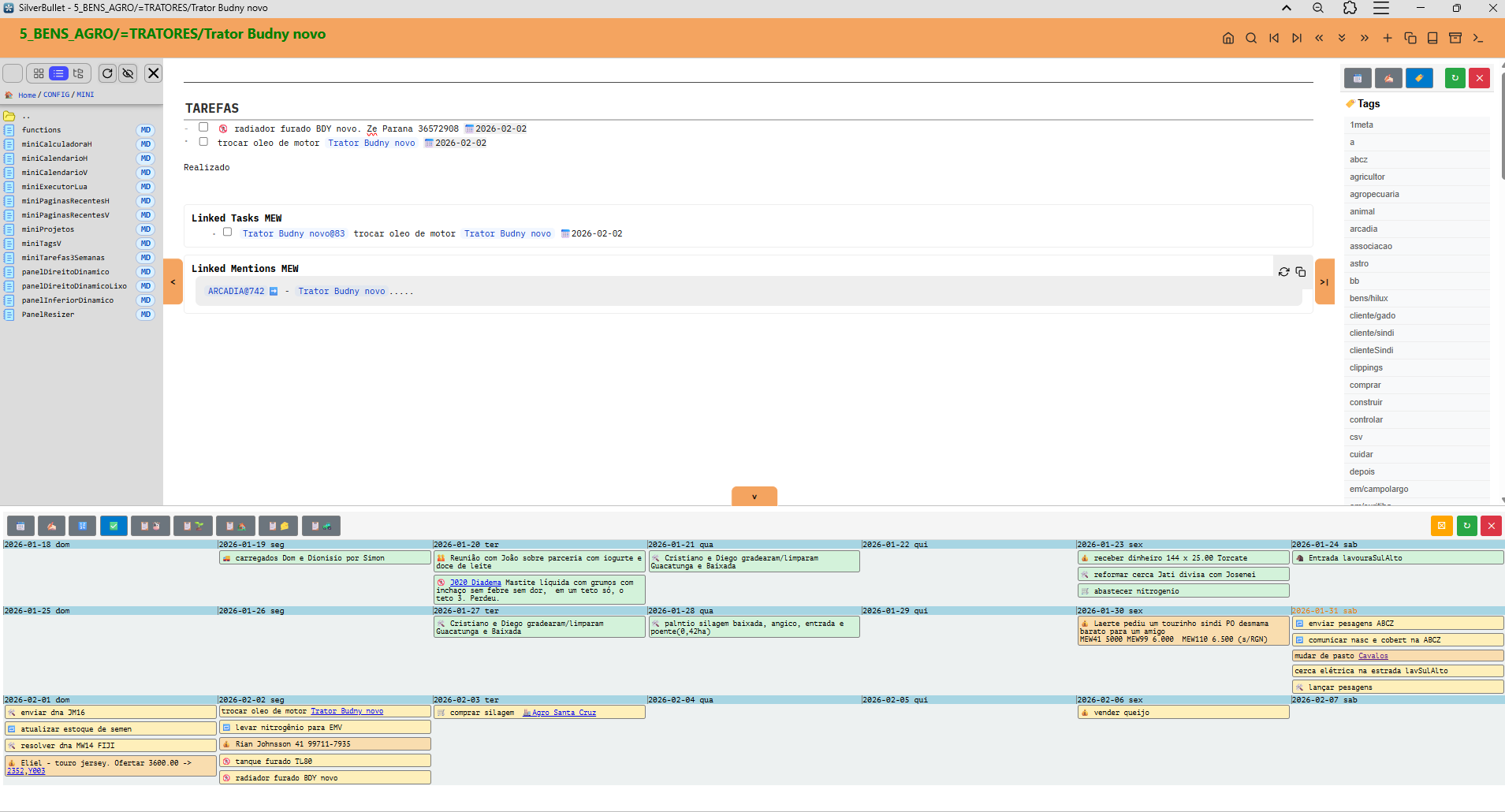The height and width of the screenshot is (812, 1505).
Task: Select the 'agropecuaria' tag in Tags list
Action: (1374, 195)
